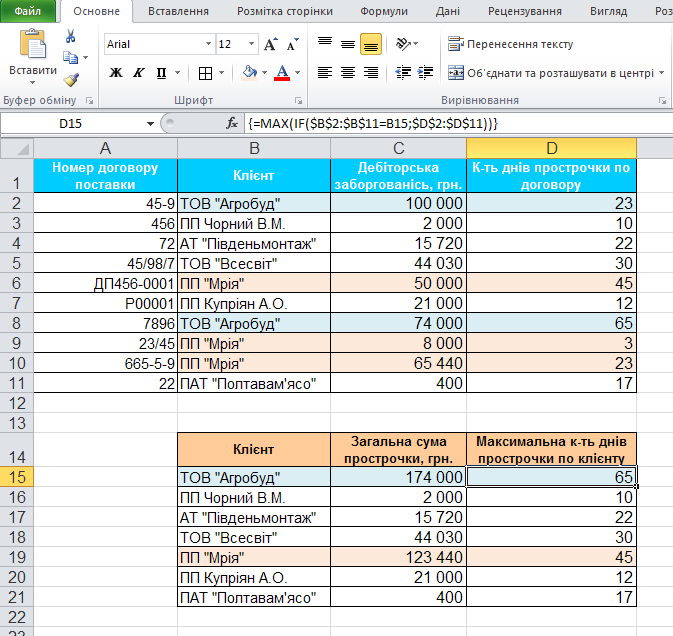Align text left in the cell
Viewport: 673px width, 636px height.
(324, 73)
